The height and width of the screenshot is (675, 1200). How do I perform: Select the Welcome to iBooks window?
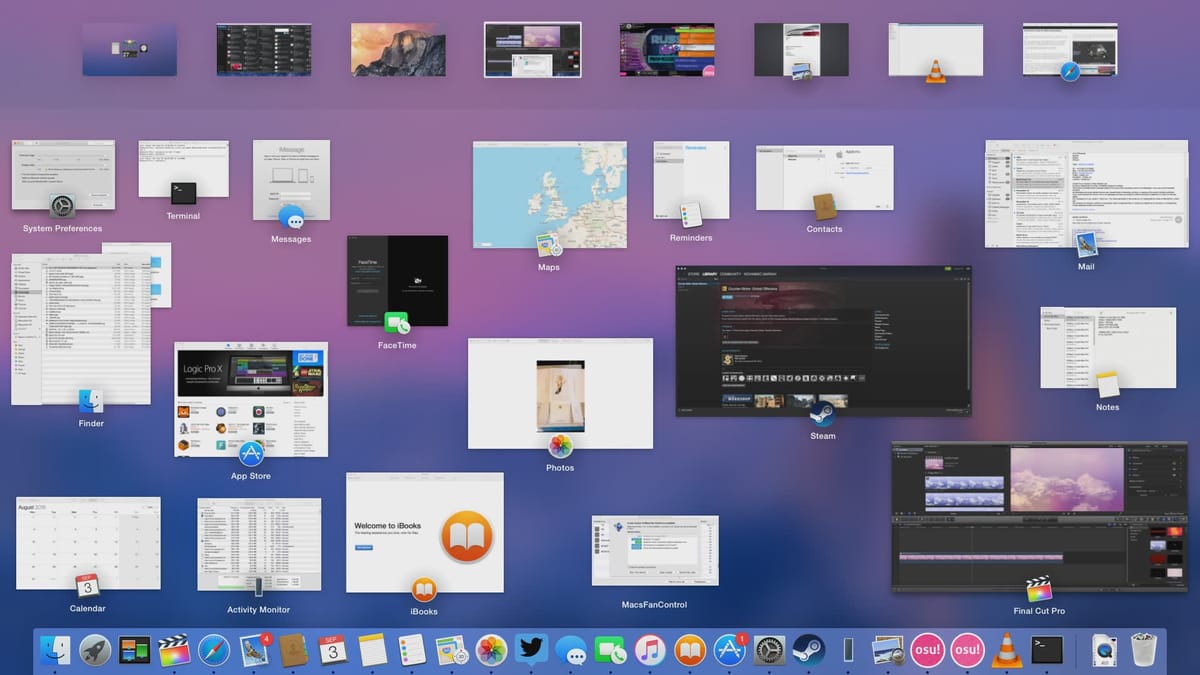424,533
